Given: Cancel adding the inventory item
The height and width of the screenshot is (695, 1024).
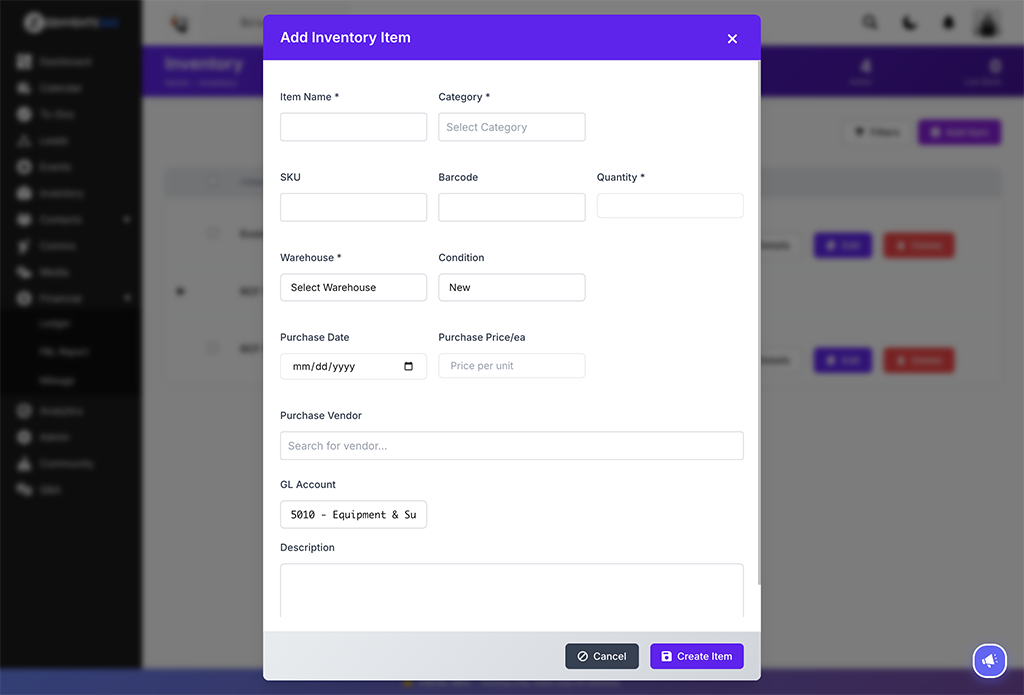Looking at the screenshot, I should coord(601,656).
